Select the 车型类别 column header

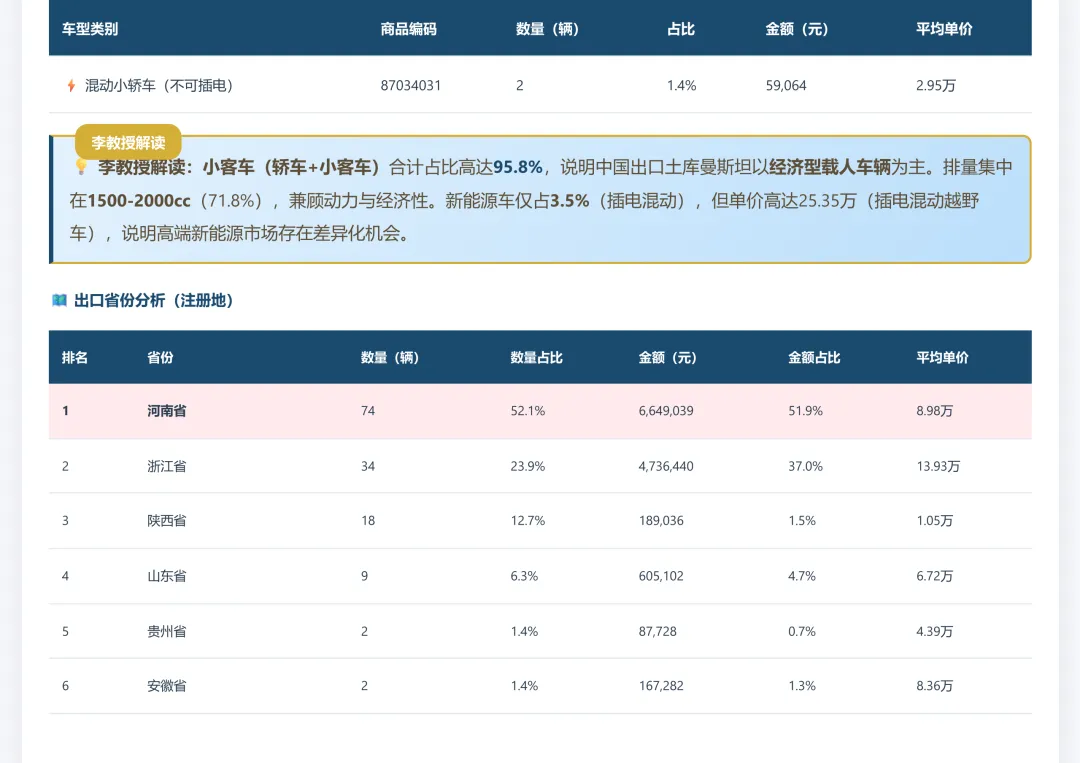(90, 29)
